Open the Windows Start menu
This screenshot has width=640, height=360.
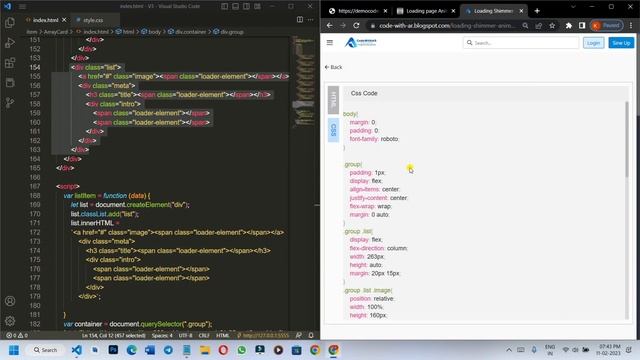(x=13, y=350)
